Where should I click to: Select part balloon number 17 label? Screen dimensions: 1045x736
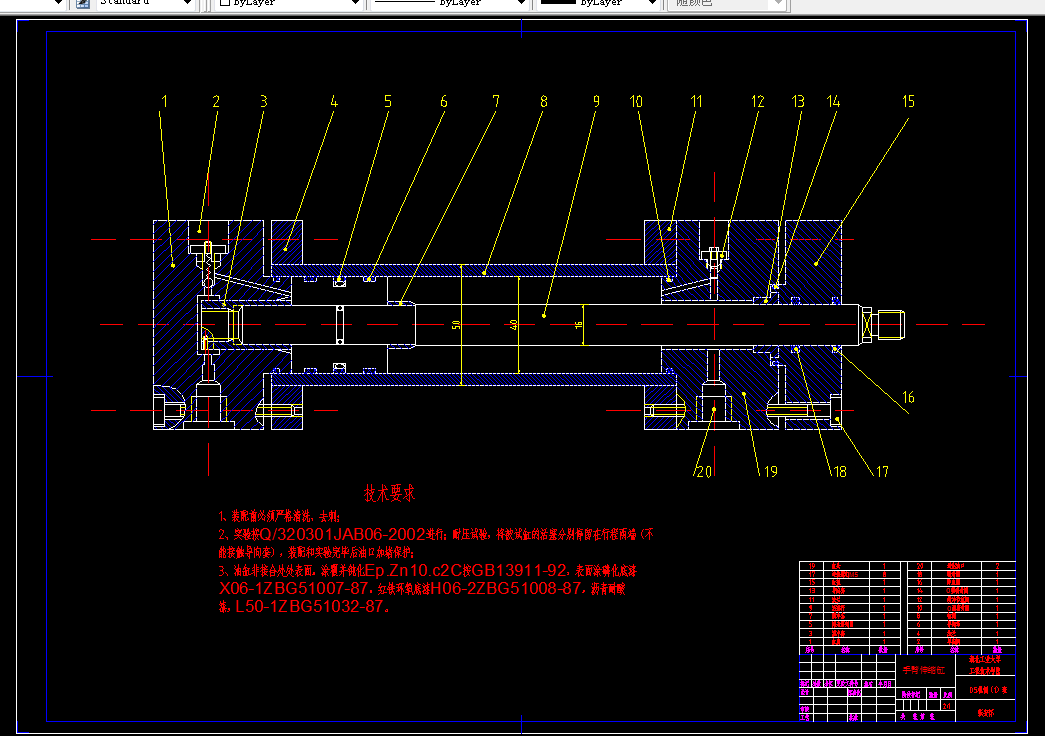tap(882, 472)
